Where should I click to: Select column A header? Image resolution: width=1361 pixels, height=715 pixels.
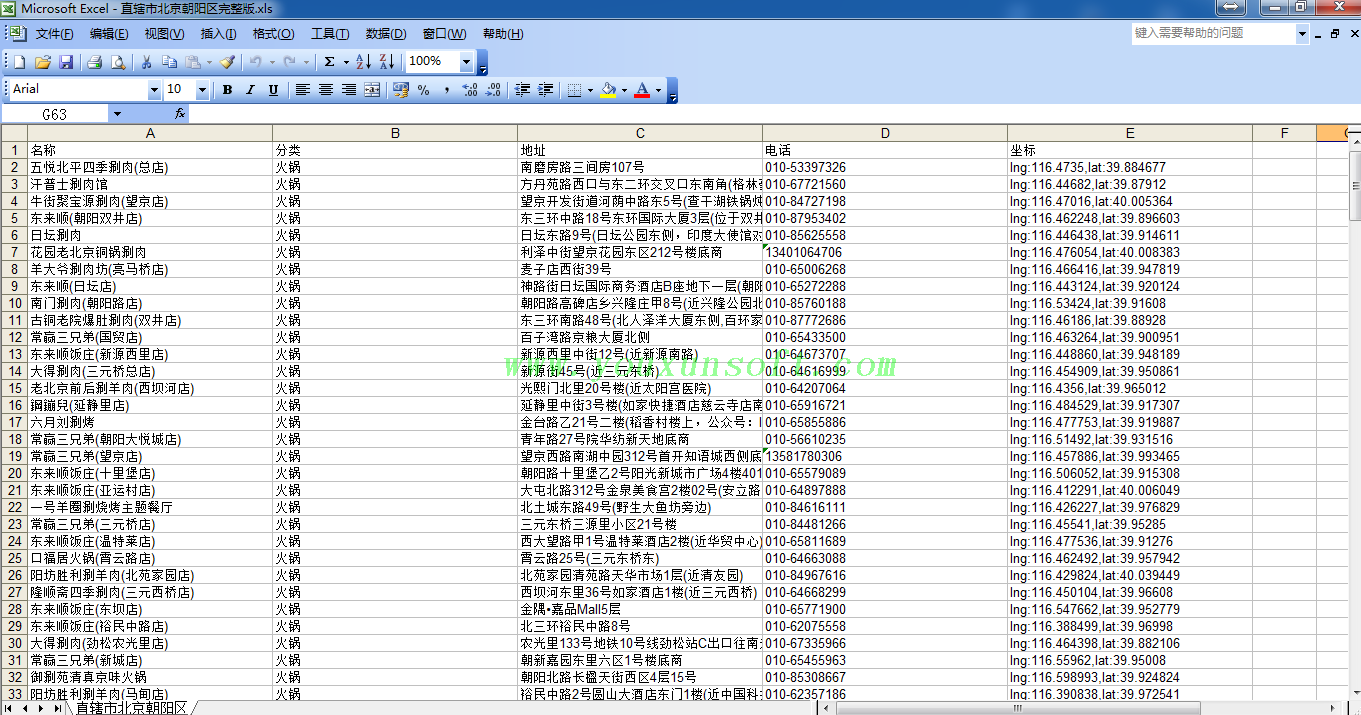[x=150, y=133]
